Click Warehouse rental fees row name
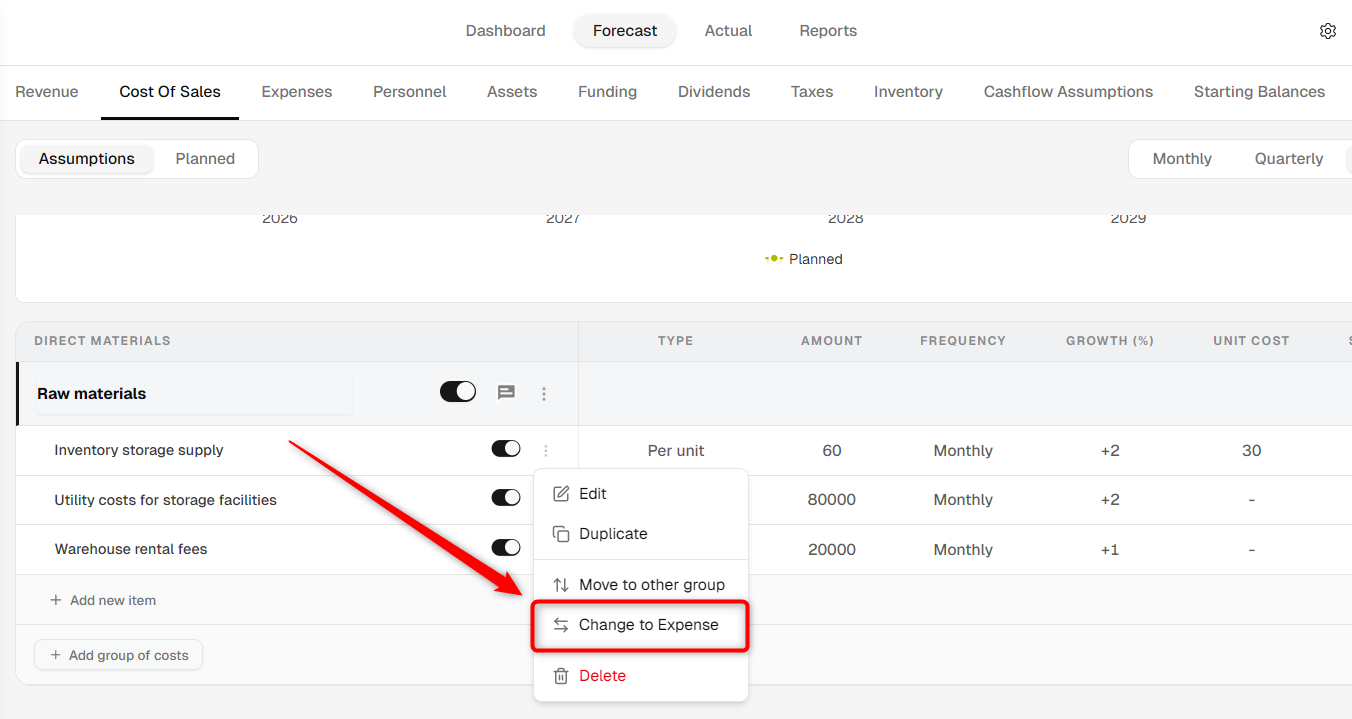1352x719 pixels. 131,548
